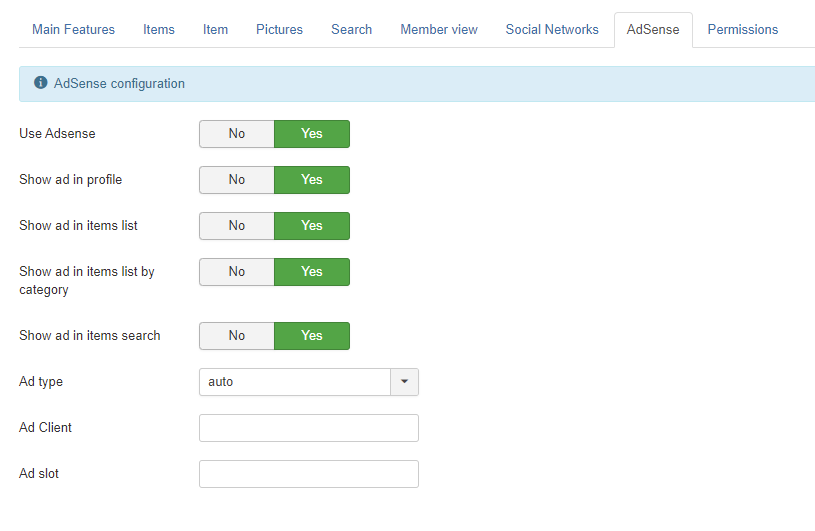The width and height of the screenshot is (815, 531).
Task: Click the 'Ad type' label
Action: click(41, 382)
